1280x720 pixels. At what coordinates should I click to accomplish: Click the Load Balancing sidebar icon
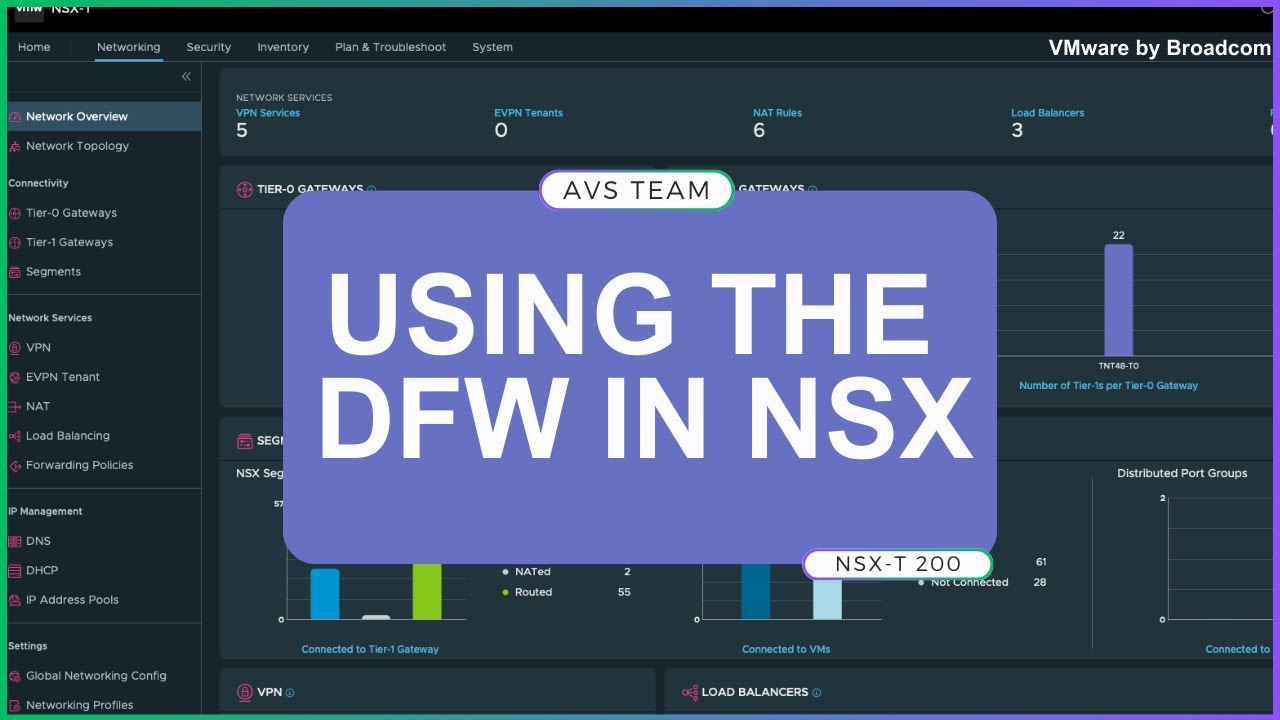[x=15, y=436]
